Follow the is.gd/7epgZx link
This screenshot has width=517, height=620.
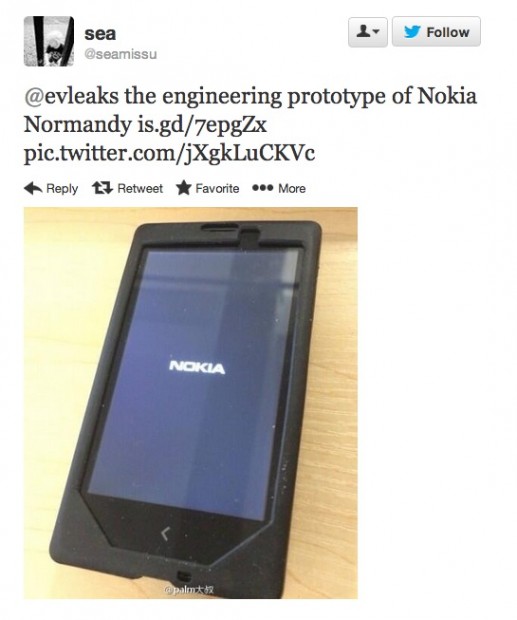click(202, 125)
